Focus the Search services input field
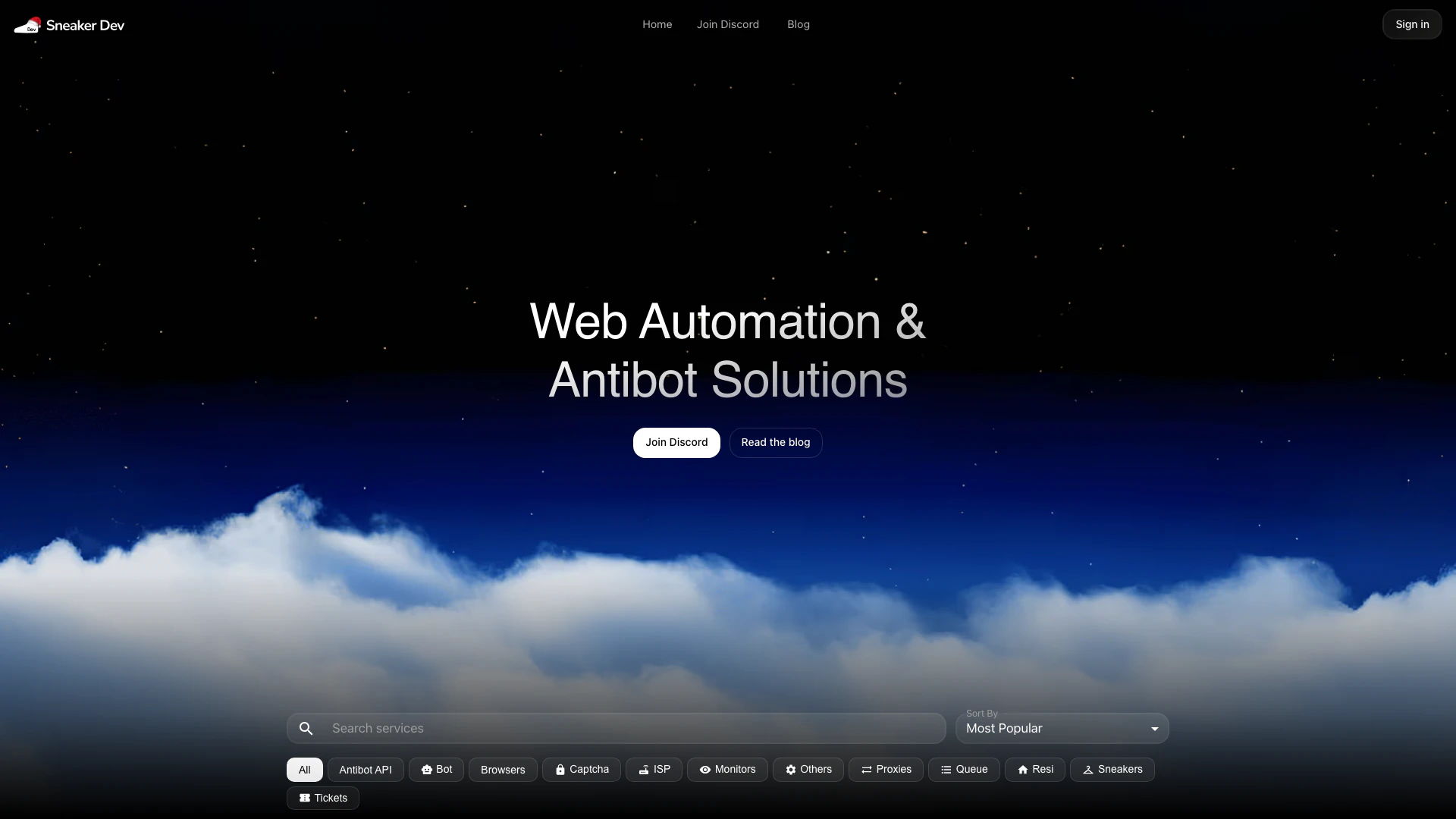 [x=629, y=728]
